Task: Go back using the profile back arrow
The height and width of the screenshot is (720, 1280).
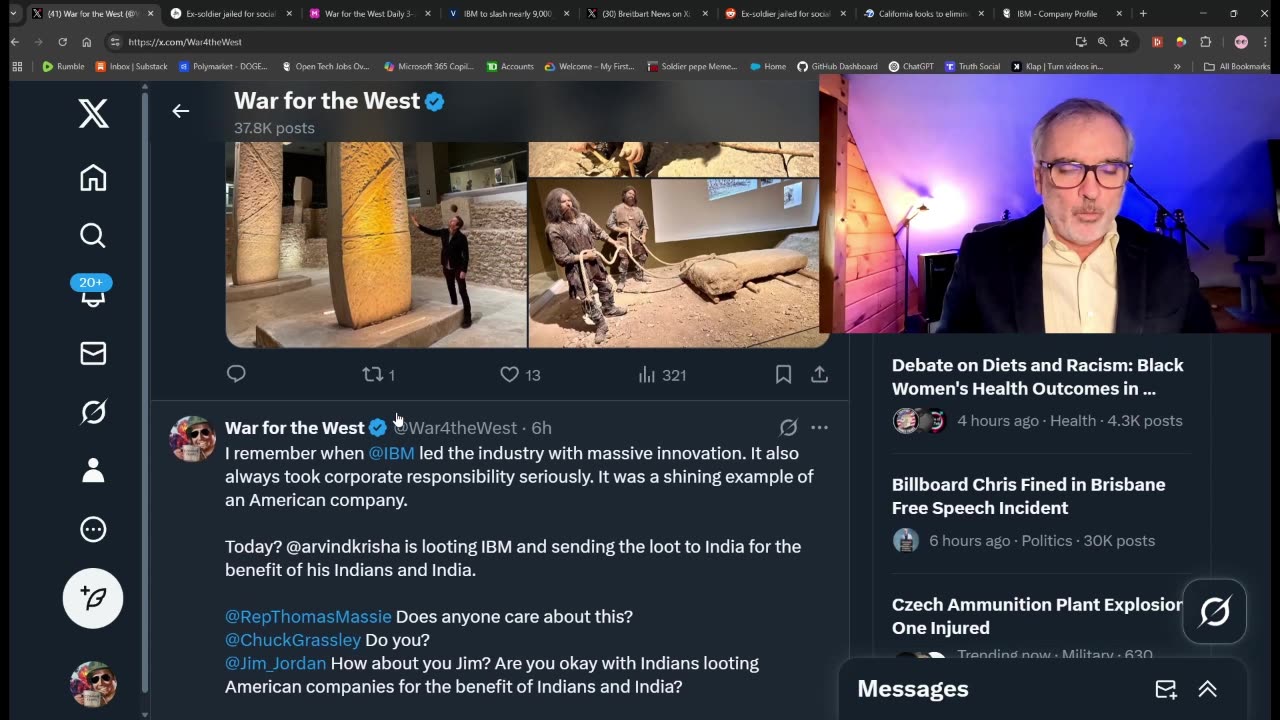Action: [180, 111]
